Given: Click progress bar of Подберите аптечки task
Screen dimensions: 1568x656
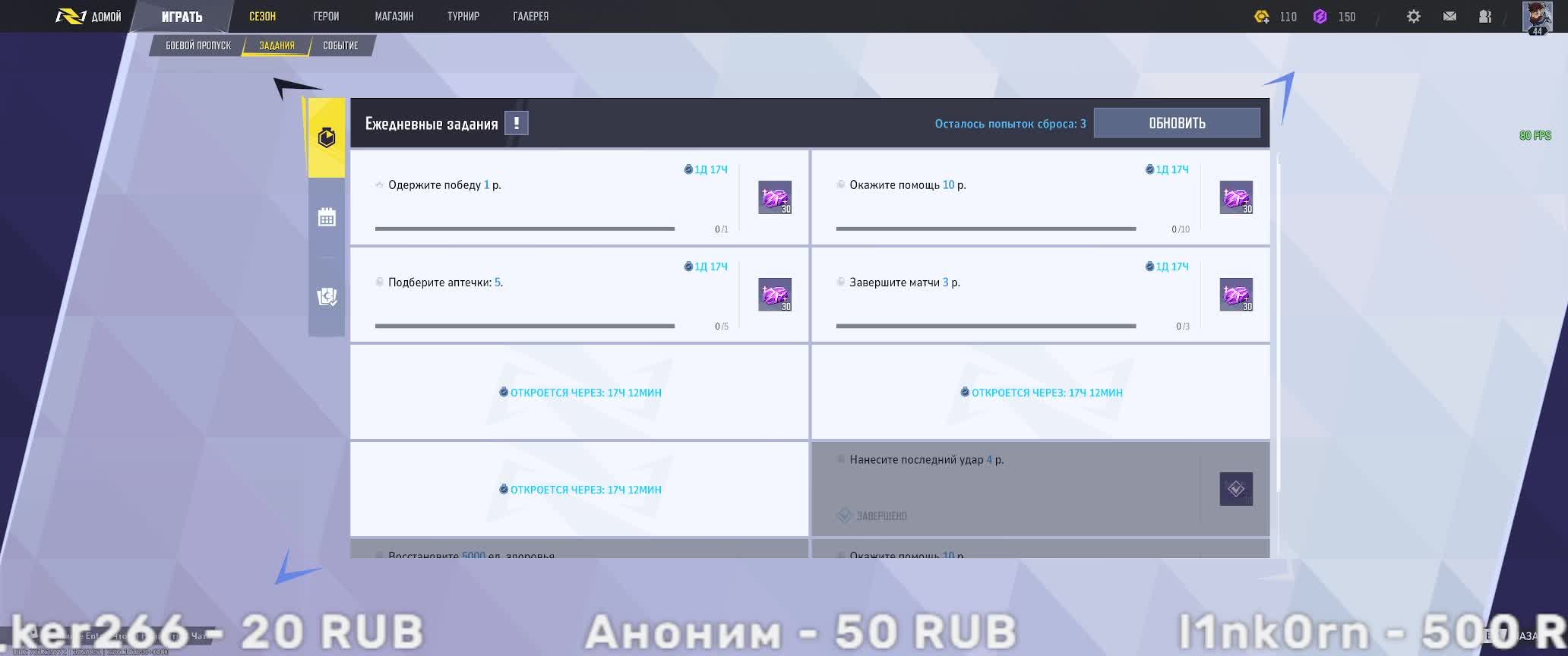Looking at the screenshot, I should 524,326.
